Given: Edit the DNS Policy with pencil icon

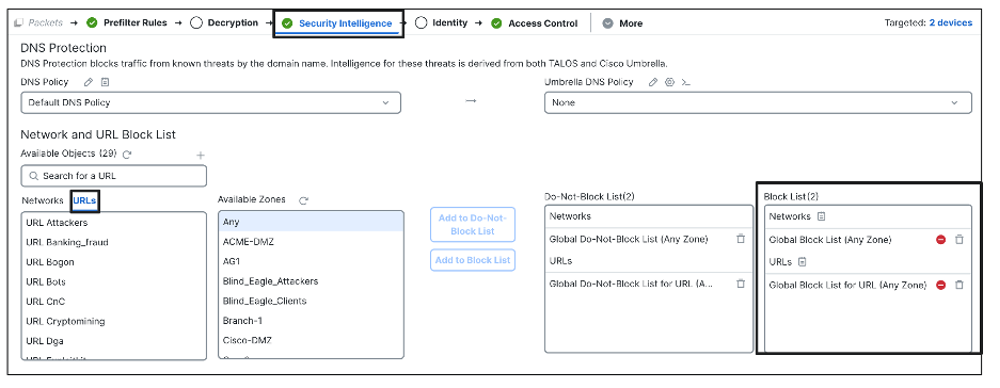Looking at the screenshot, I should click(89, 82).
